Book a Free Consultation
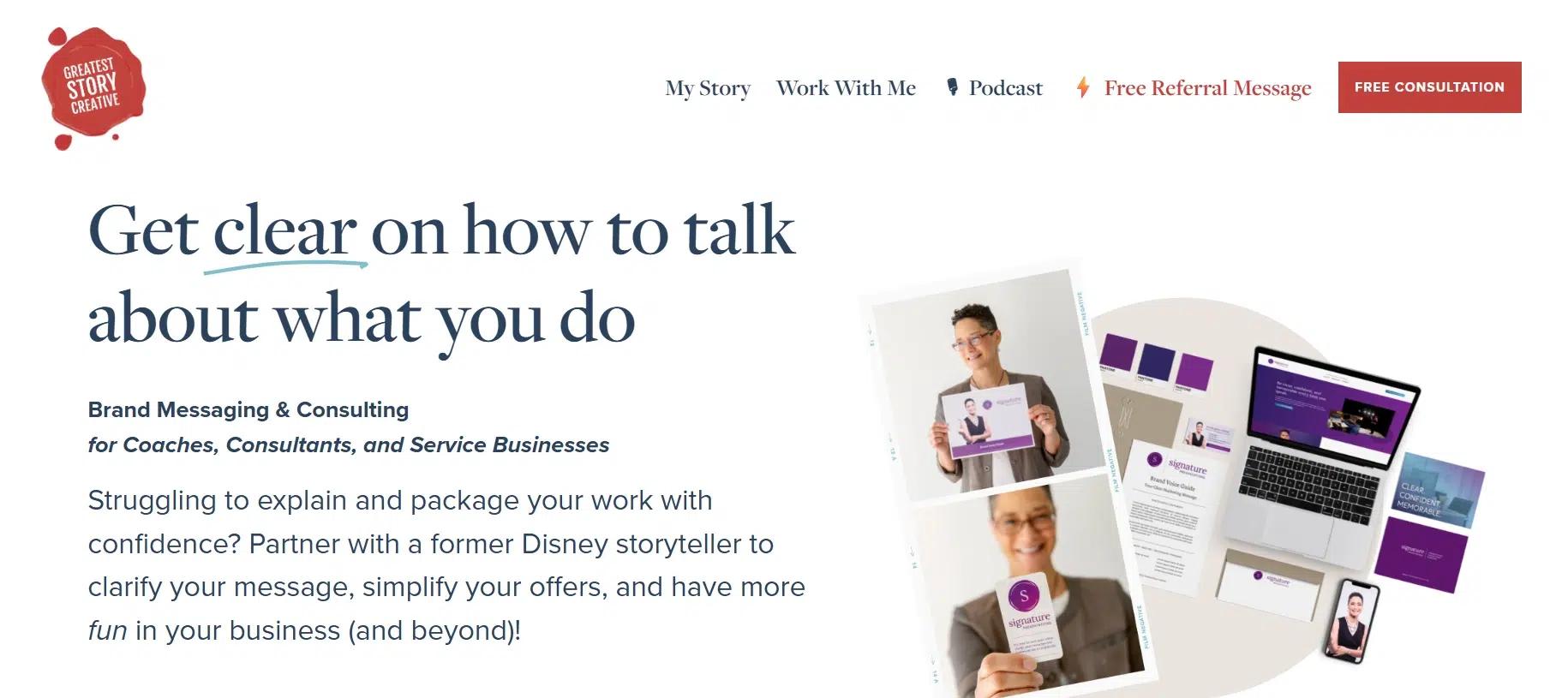The width and height of the screenshot is (1568, 698). point(1429,87)
